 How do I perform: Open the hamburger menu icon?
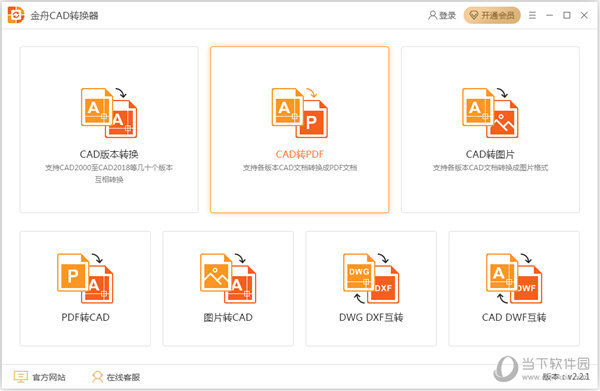[532, 15]
